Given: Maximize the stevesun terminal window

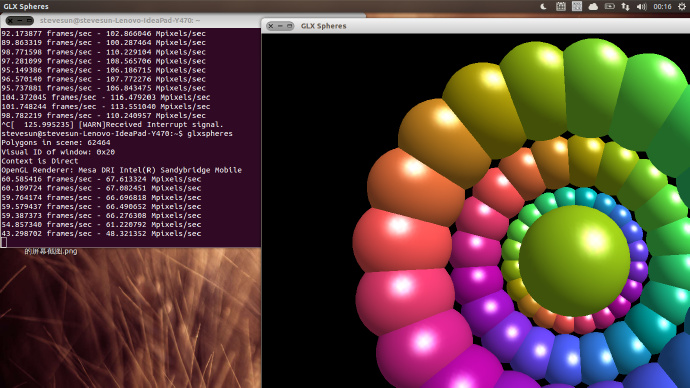Looking at the screenshot, I should point(29,21).
